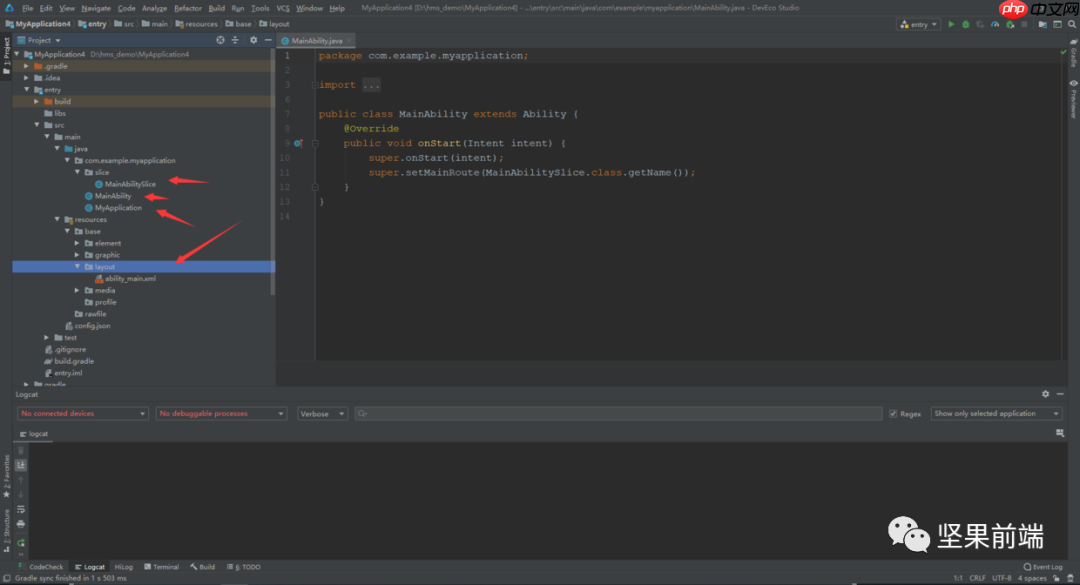This screenshot has width=1080, height=585.
Task: Open the Previewer side panel
Action: tap(1073, 100)
